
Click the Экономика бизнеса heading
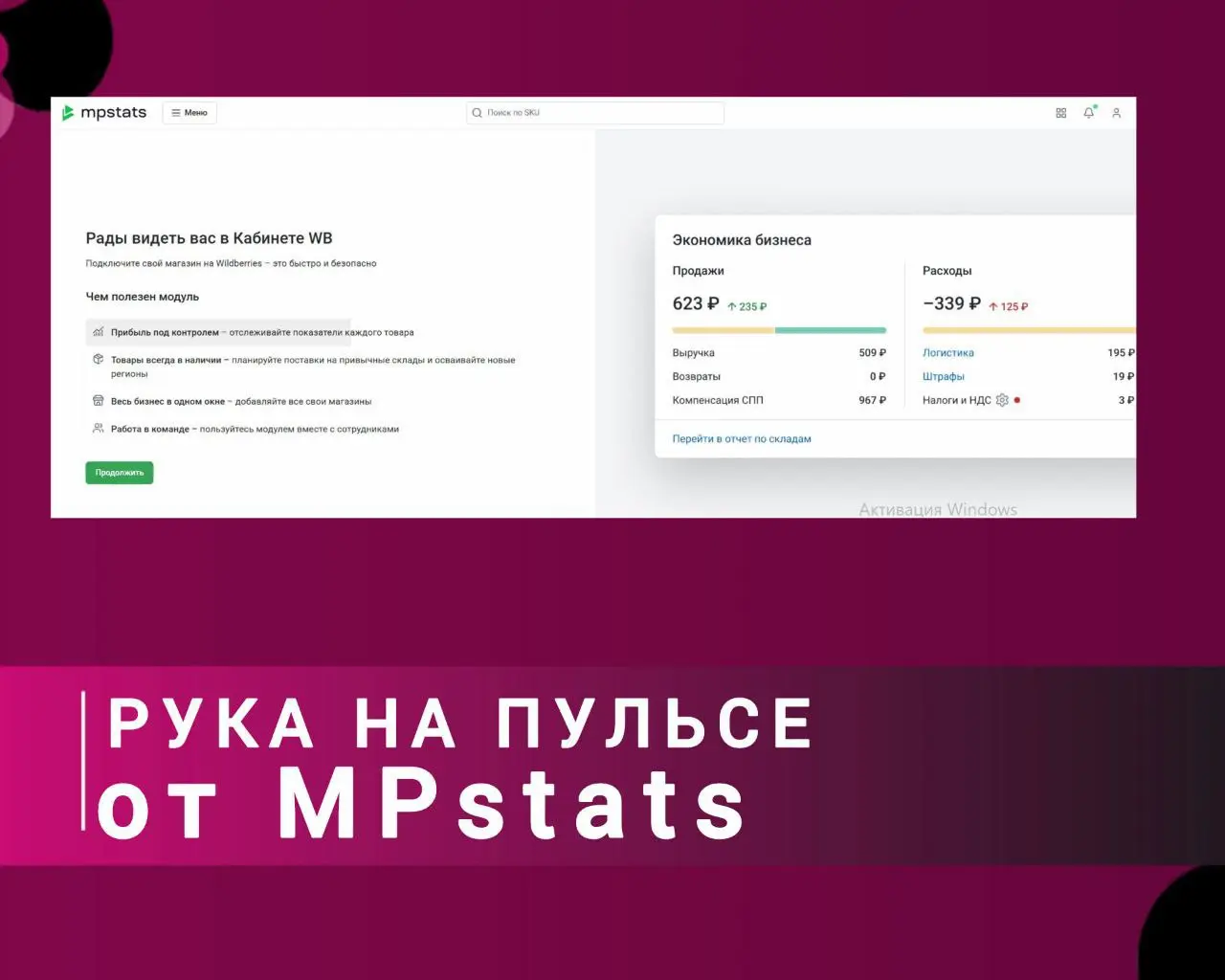tap(742, 240)
